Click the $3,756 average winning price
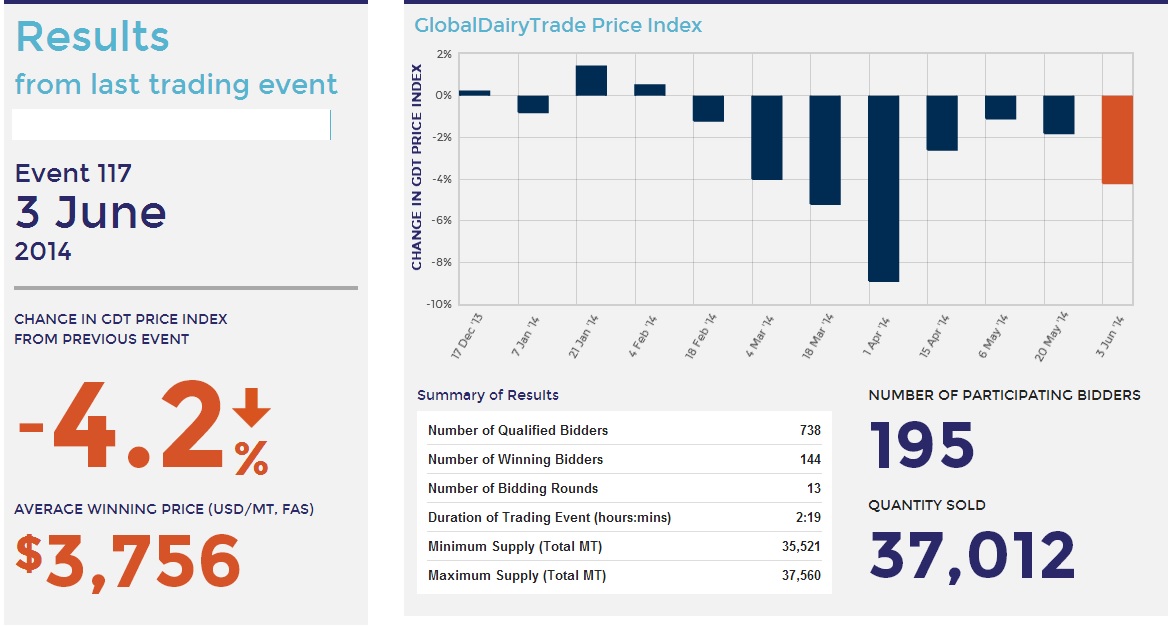The width and height of the screenshot is (1173, 627). pos(128,560)
